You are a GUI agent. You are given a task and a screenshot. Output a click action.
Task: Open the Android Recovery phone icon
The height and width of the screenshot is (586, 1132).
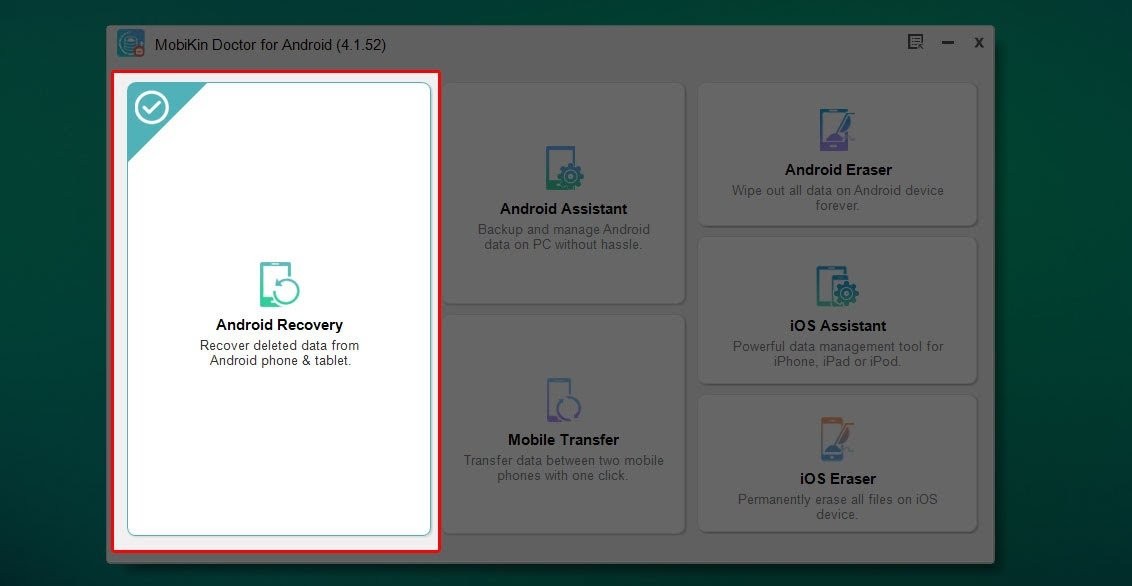(279, 284)
